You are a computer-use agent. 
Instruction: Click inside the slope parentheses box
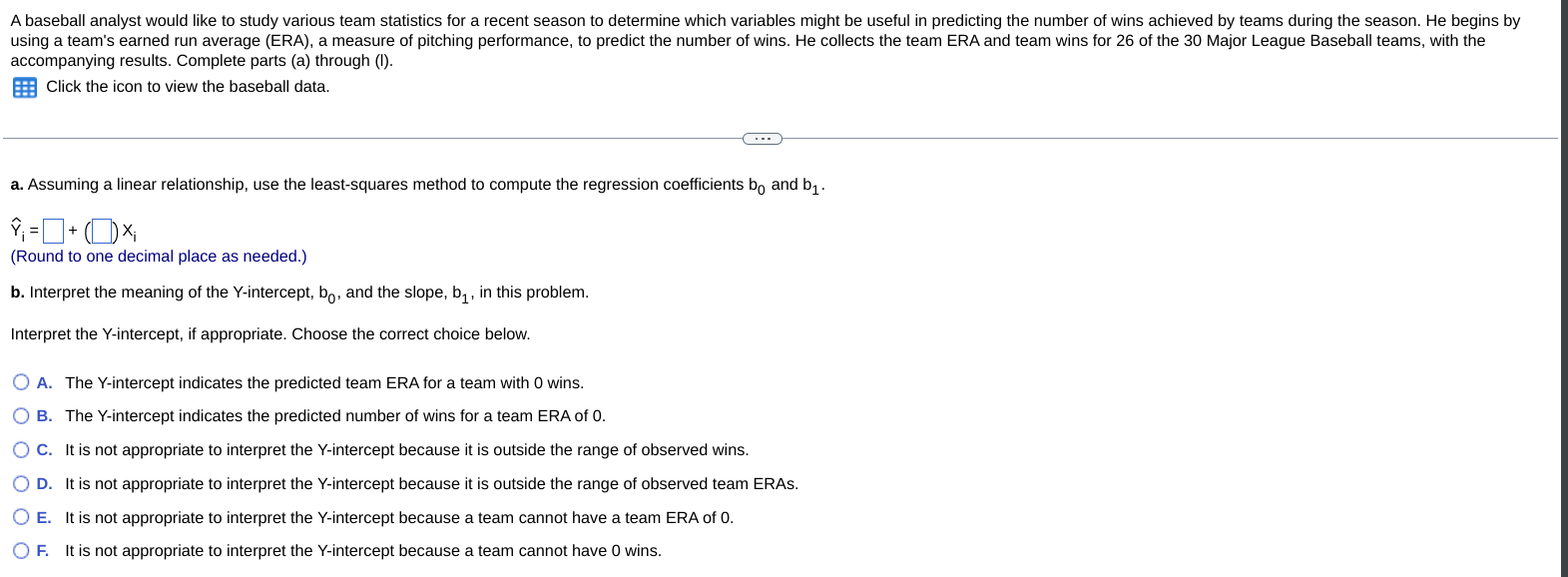[103, 230]
